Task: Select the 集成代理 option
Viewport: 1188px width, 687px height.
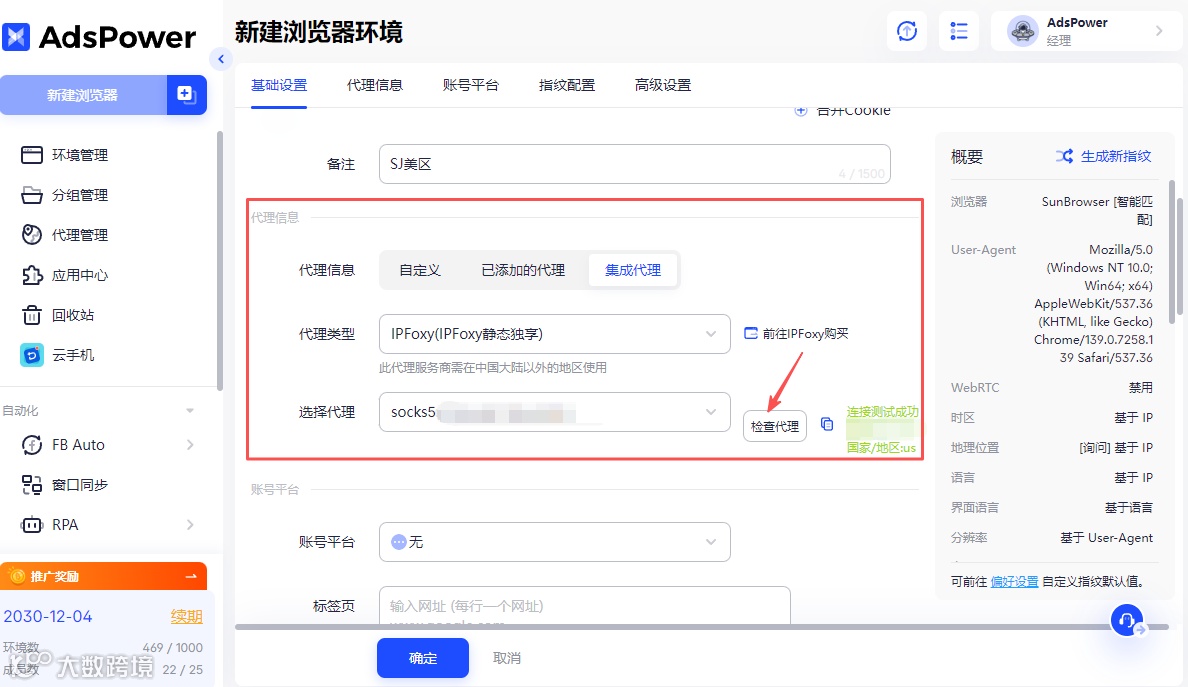Action: click(x=633, y=270)
